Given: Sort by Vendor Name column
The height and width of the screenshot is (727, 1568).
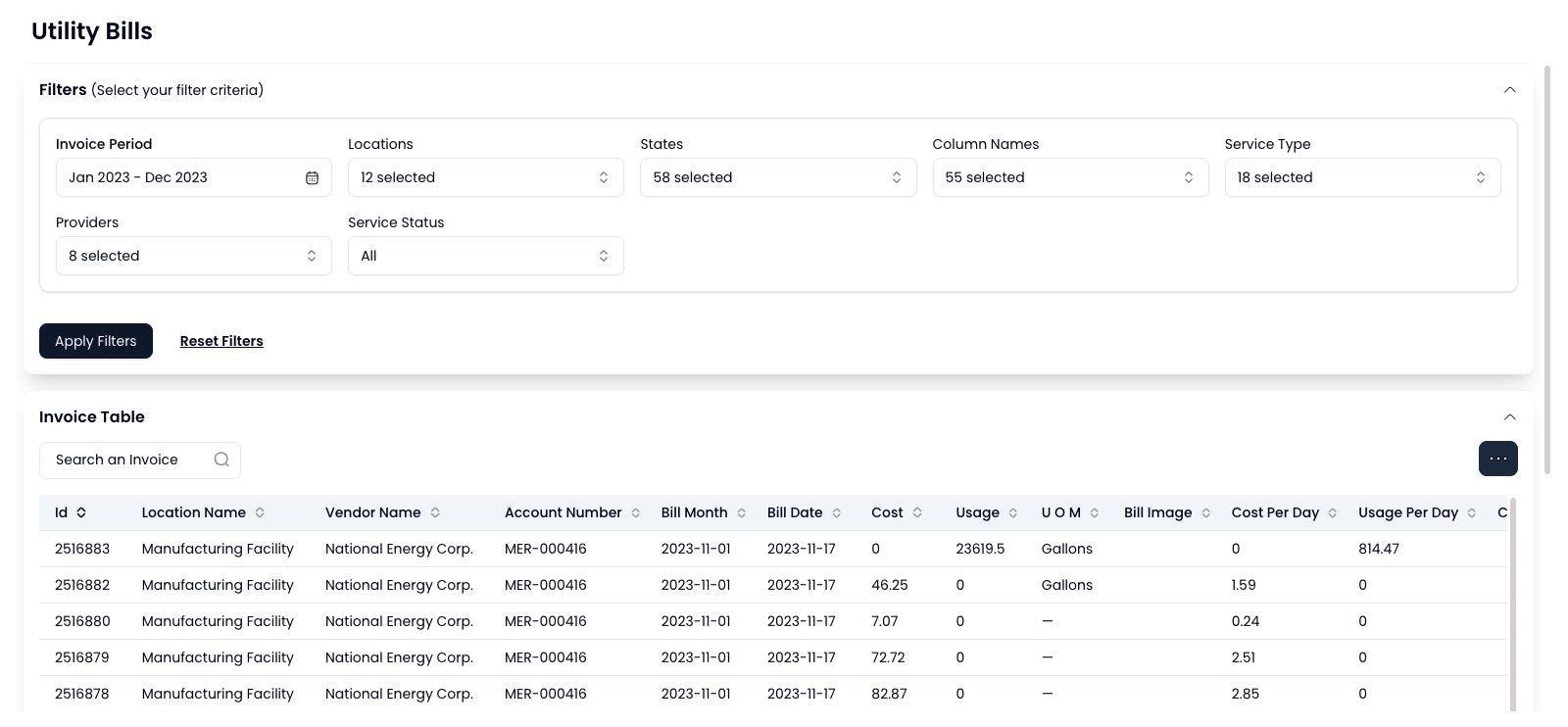Looking at the screenshot, I should (x=435, y=512).
